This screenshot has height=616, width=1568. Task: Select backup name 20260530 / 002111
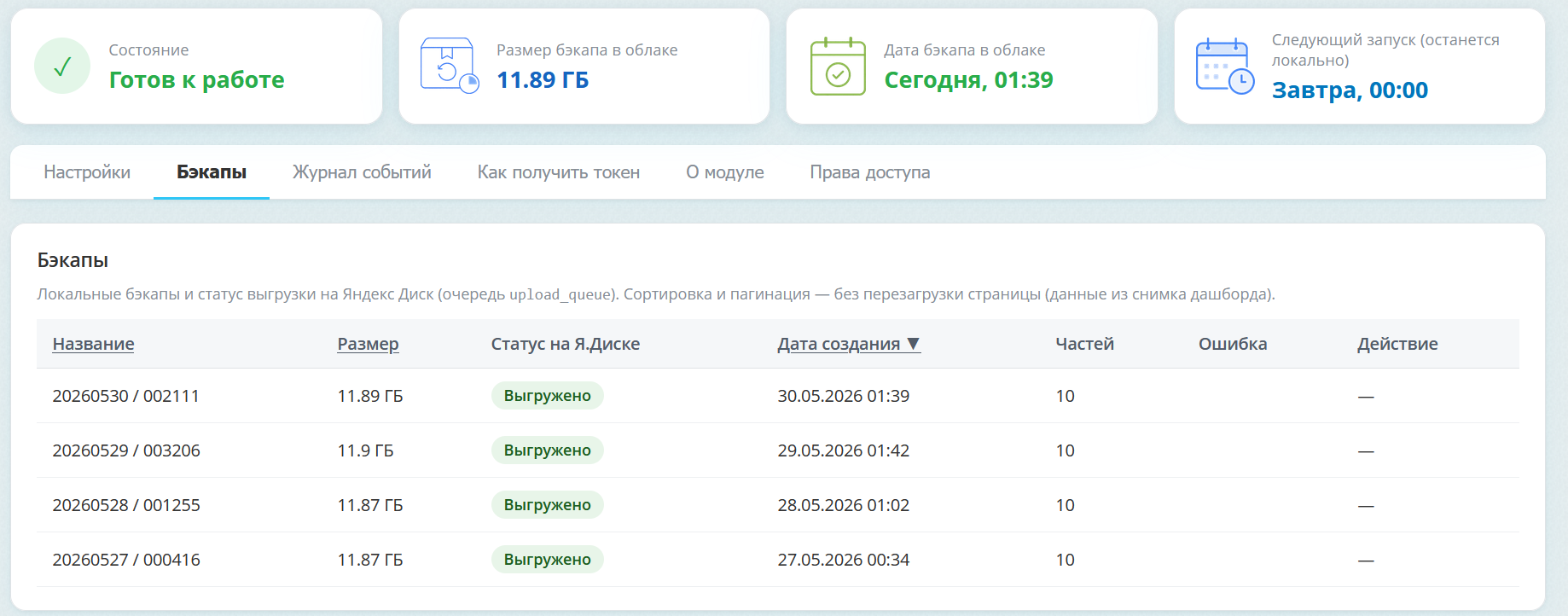[126, 396]
